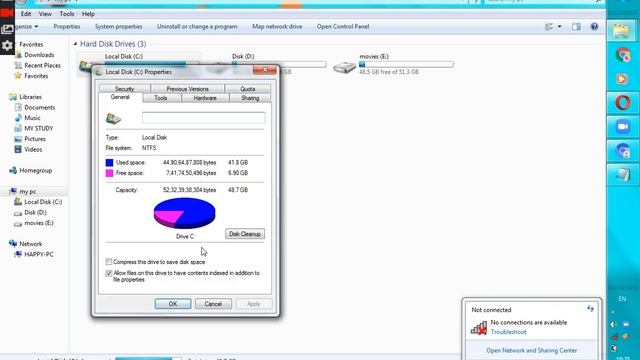Uncheck Allow files to have contents indexed
Image resolution: width=640 pixels, height=360 pixels.
point(109,273)
